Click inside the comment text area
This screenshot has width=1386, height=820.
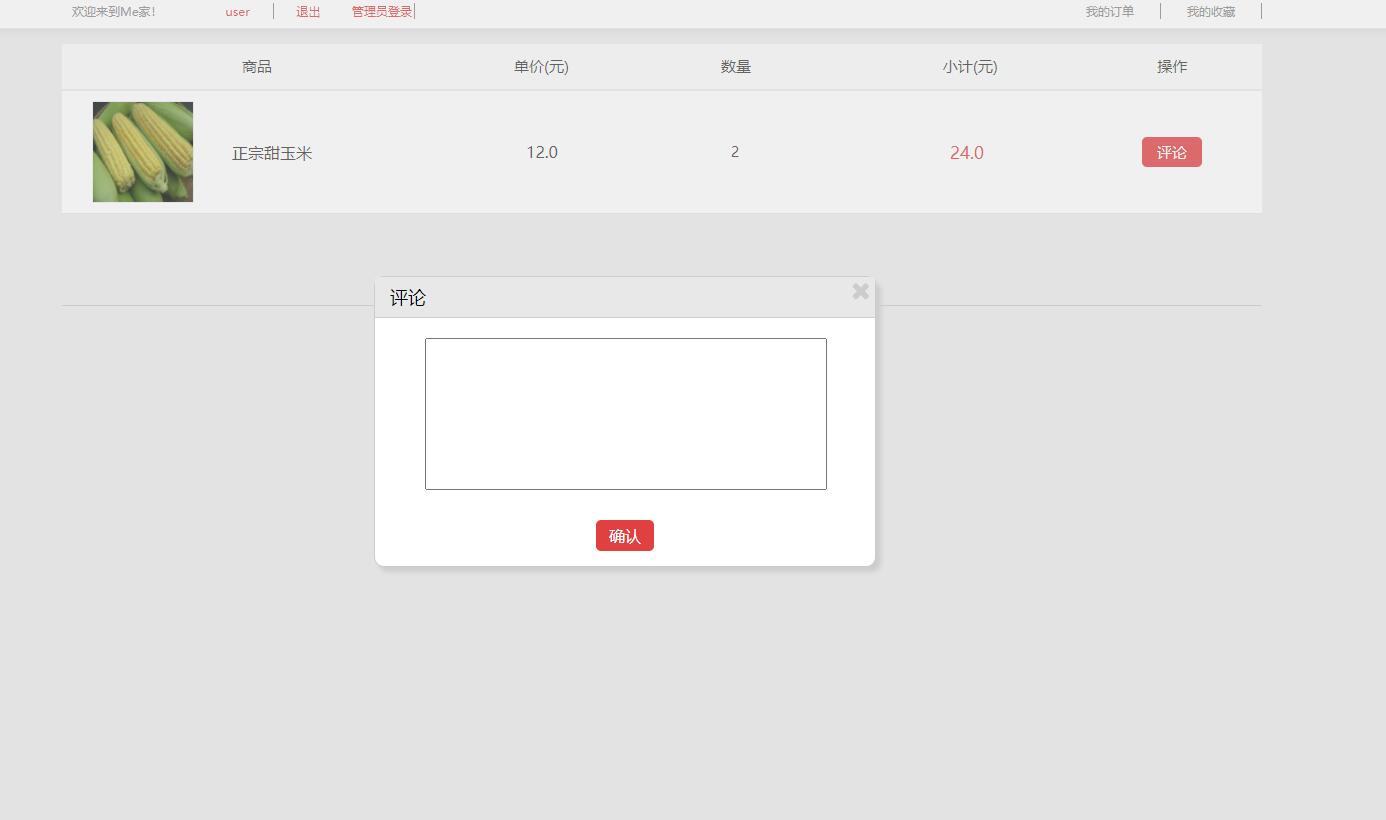(x=625, y=413)
